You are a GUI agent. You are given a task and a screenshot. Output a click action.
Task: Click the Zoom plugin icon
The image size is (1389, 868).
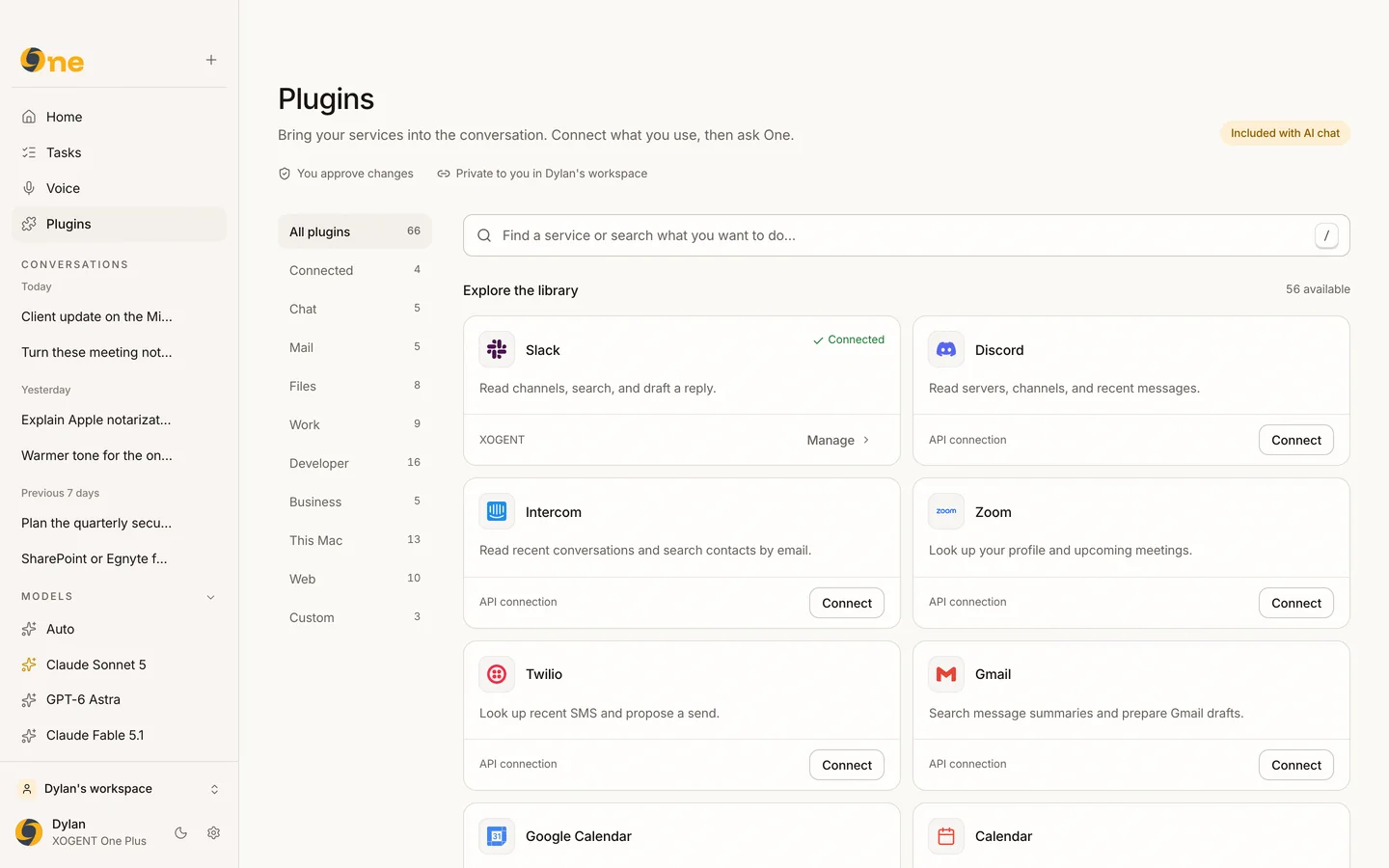(946, 511)
